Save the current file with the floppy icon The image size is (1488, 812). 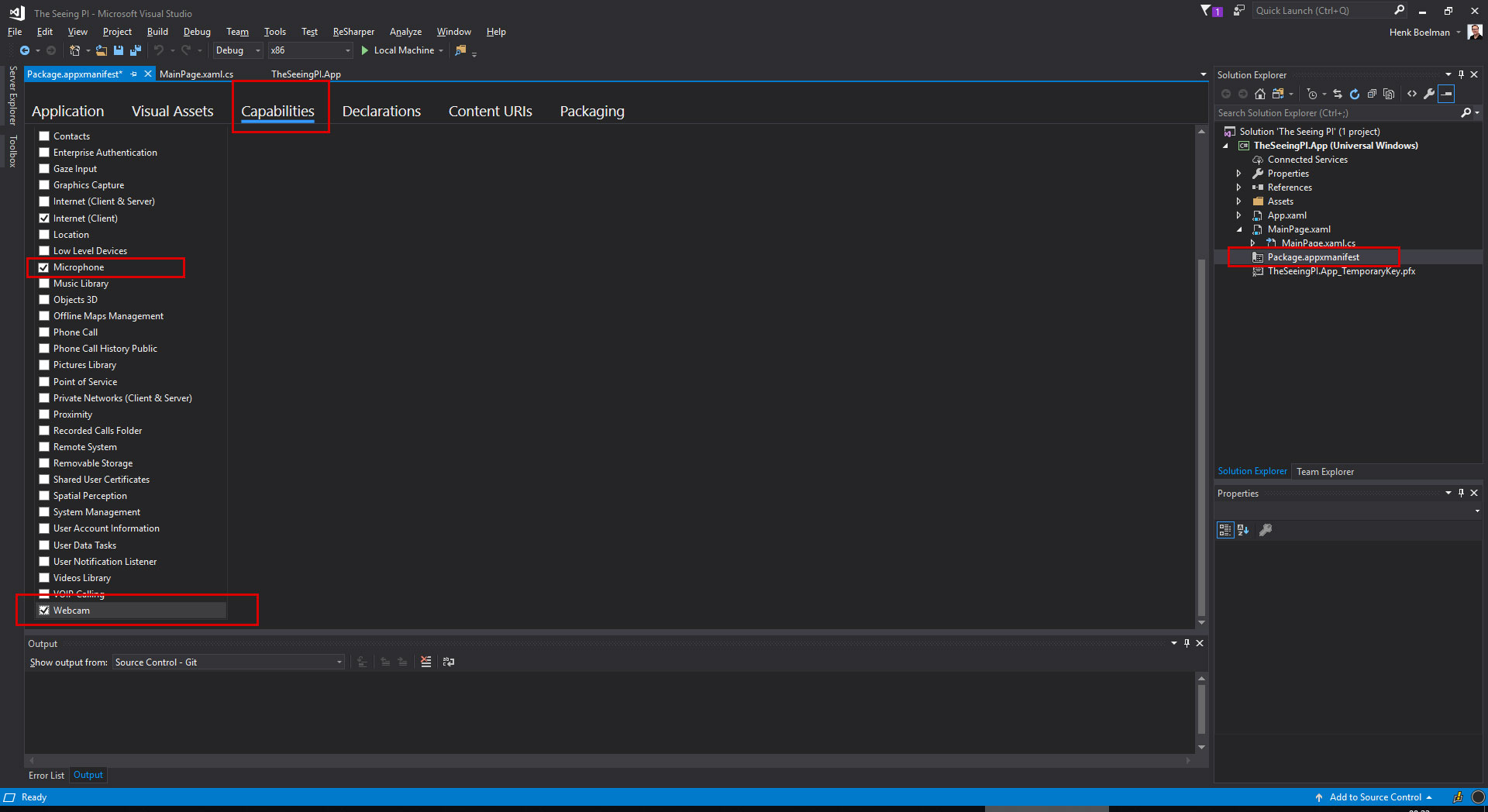[119, 50]
